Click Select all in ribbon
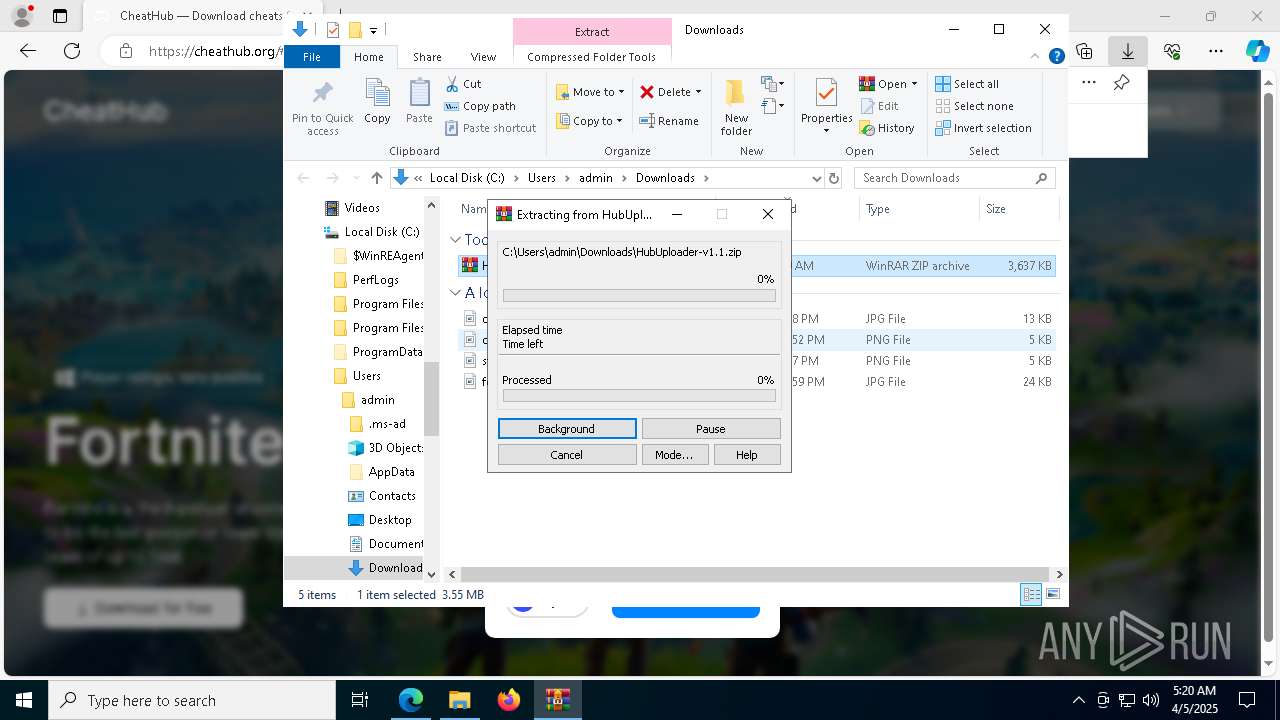Viewport: 1280px width, 720px height. (x=966, y=84)
